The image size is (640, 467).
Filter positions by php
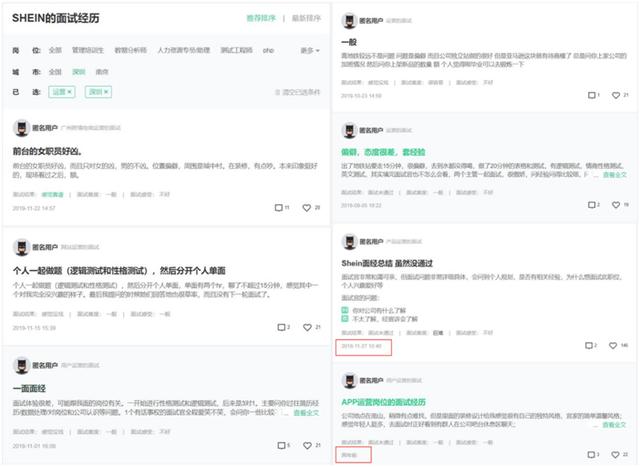pyautogui.click(x=268, y=51)
